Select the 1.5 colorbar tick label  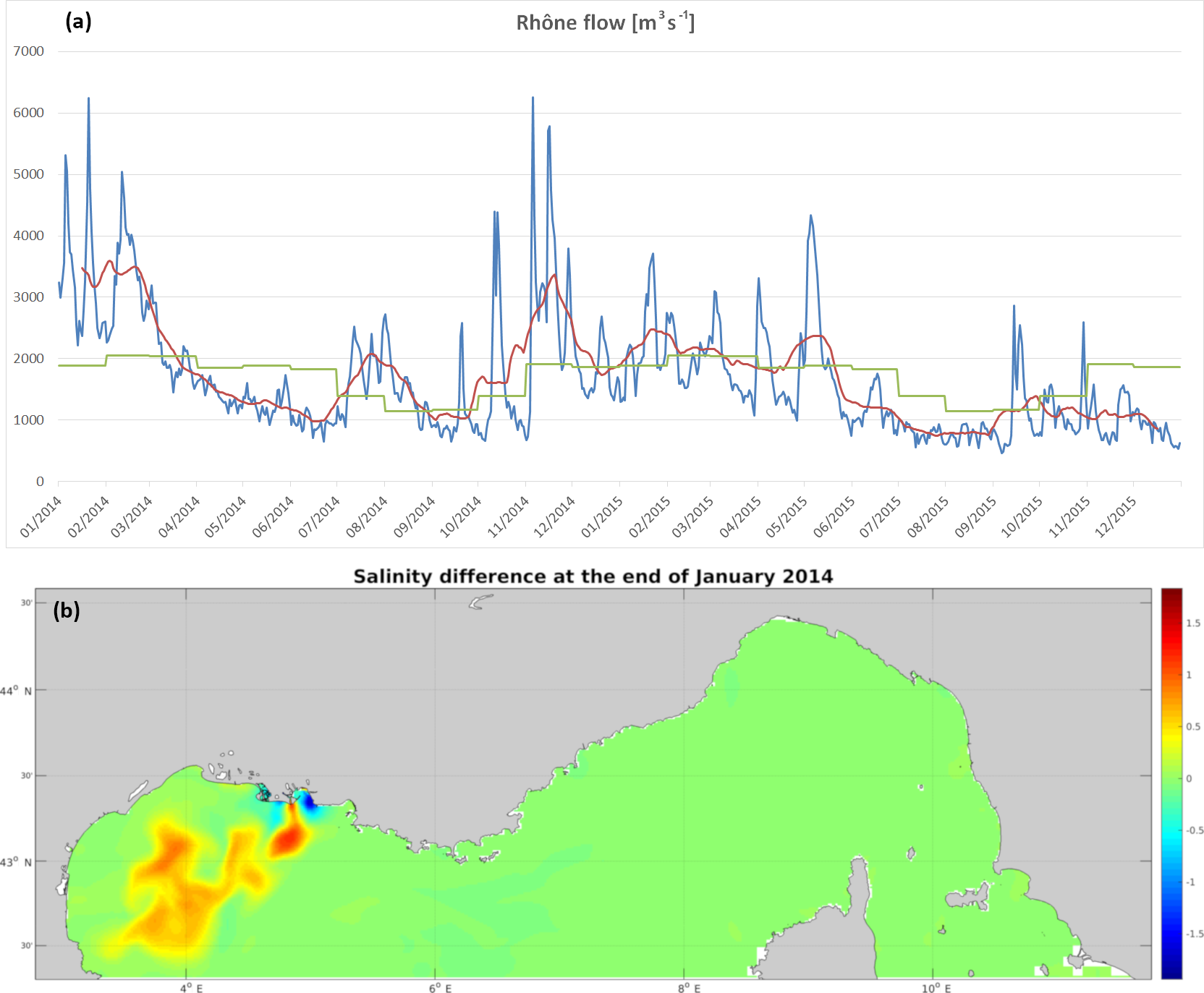point(1193,623)
